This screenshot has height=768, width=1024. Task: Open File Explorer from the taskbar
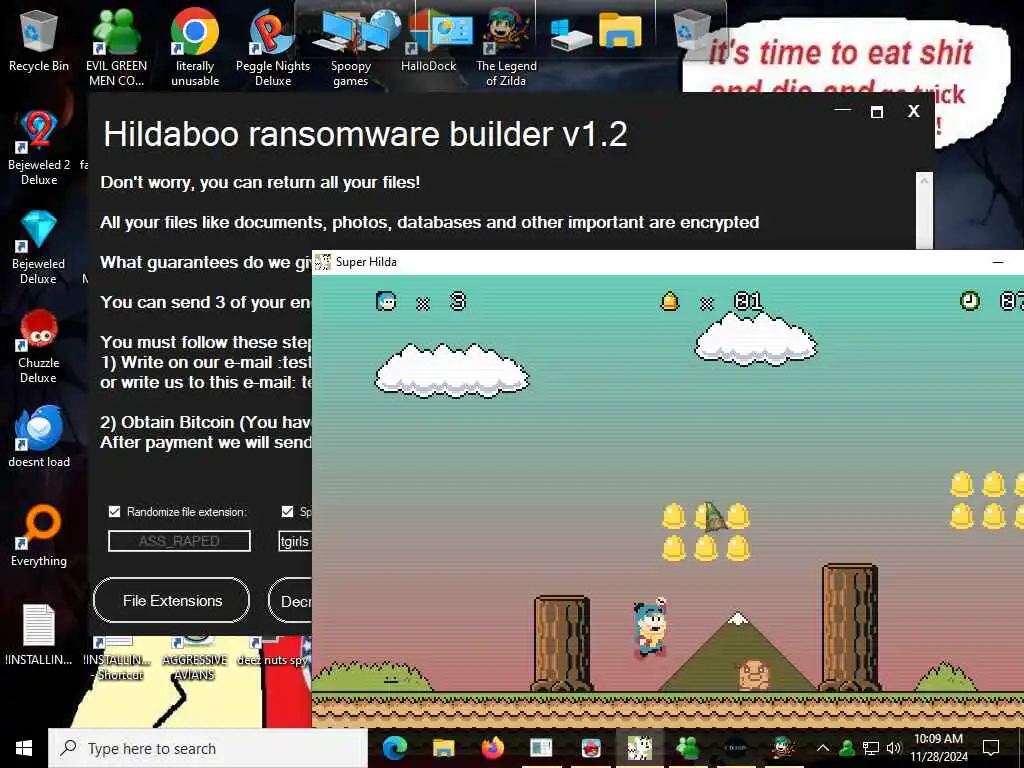[x=443, y=748]
